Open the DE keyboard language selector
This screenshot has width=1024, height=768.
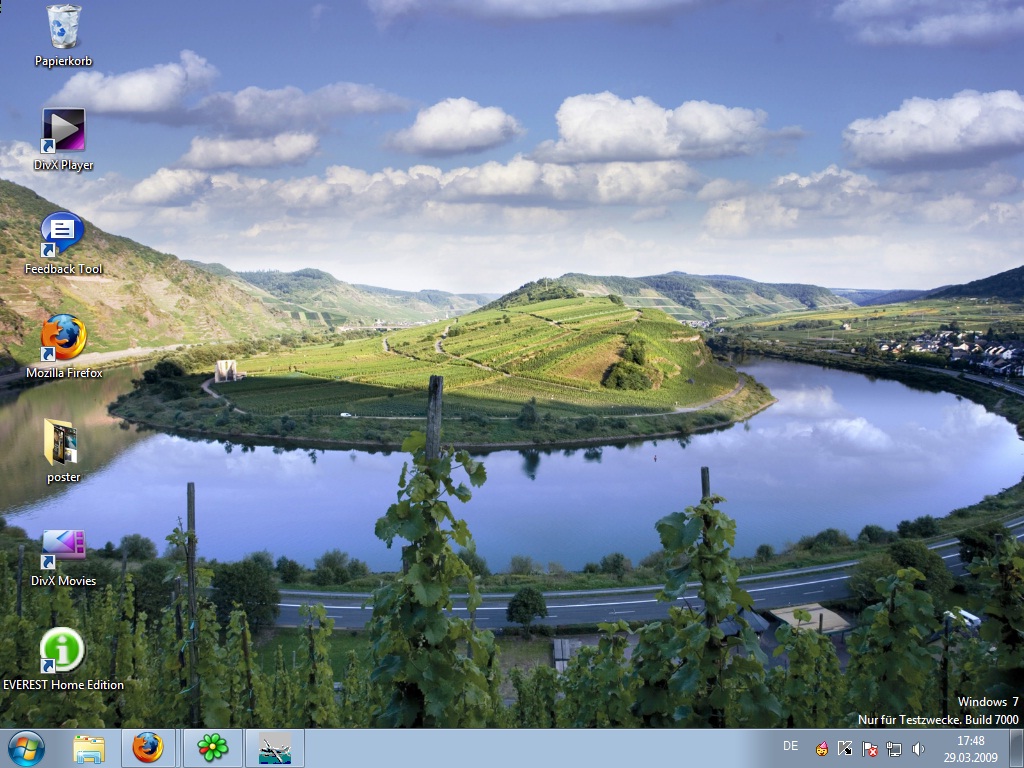pos(791,746)
